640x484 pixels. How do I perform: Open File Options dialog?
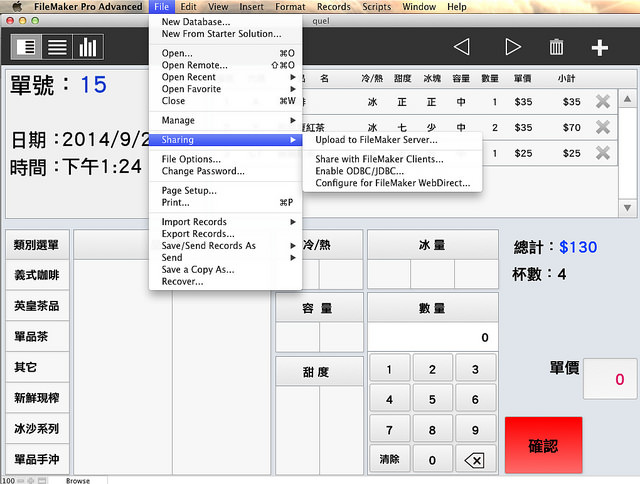coord(225,159)
